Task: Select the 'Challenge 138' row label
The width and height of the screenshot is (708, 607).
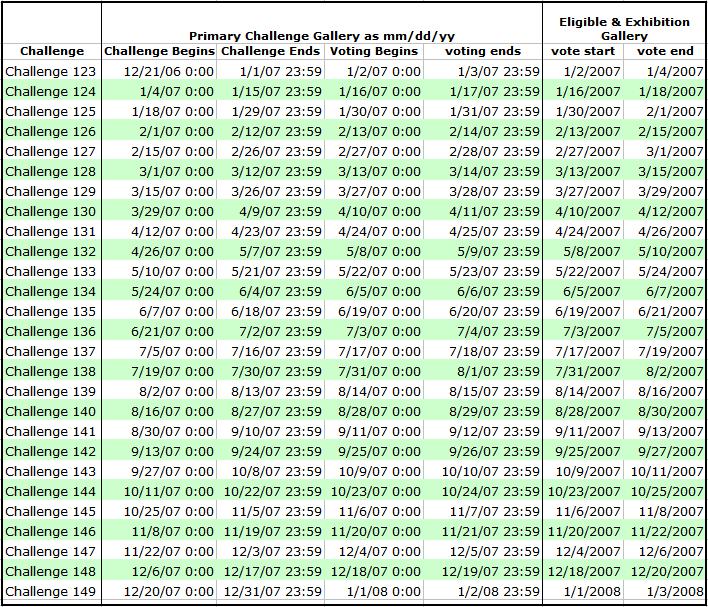Action: pos(51,371)
